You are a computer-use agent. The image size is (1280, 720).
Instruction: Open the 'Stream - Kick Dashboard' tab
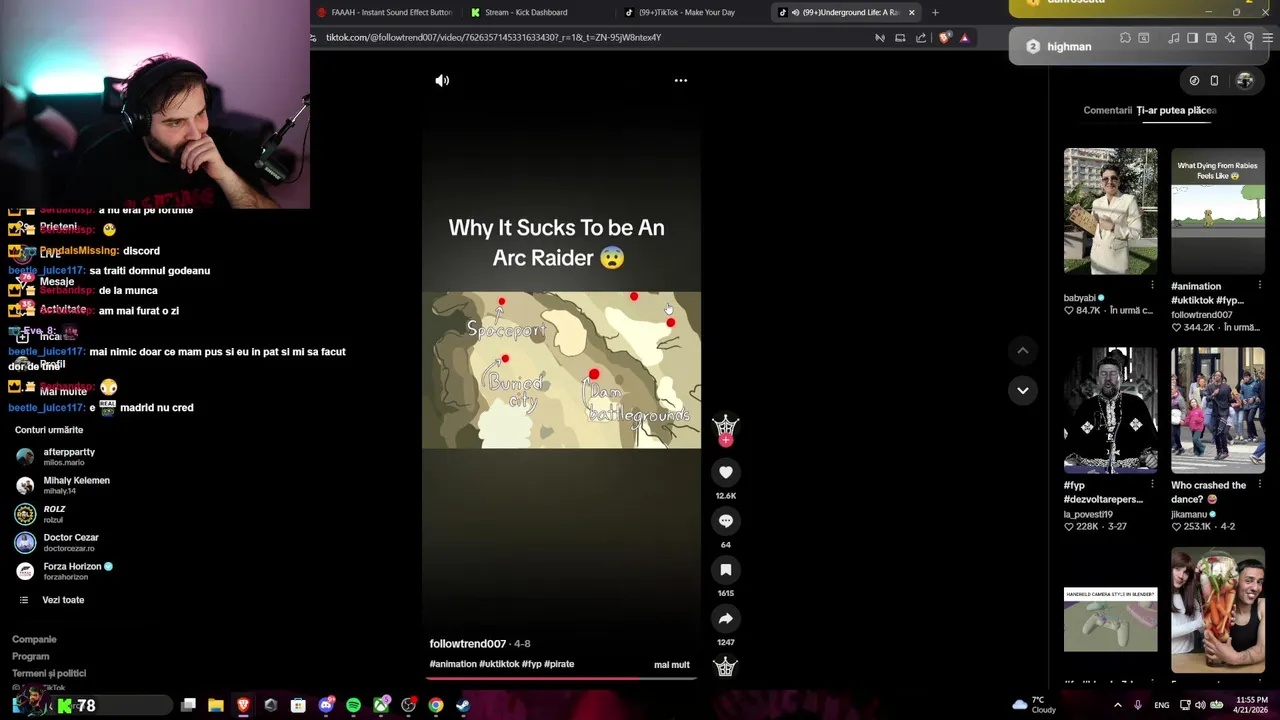pos(525,12)
